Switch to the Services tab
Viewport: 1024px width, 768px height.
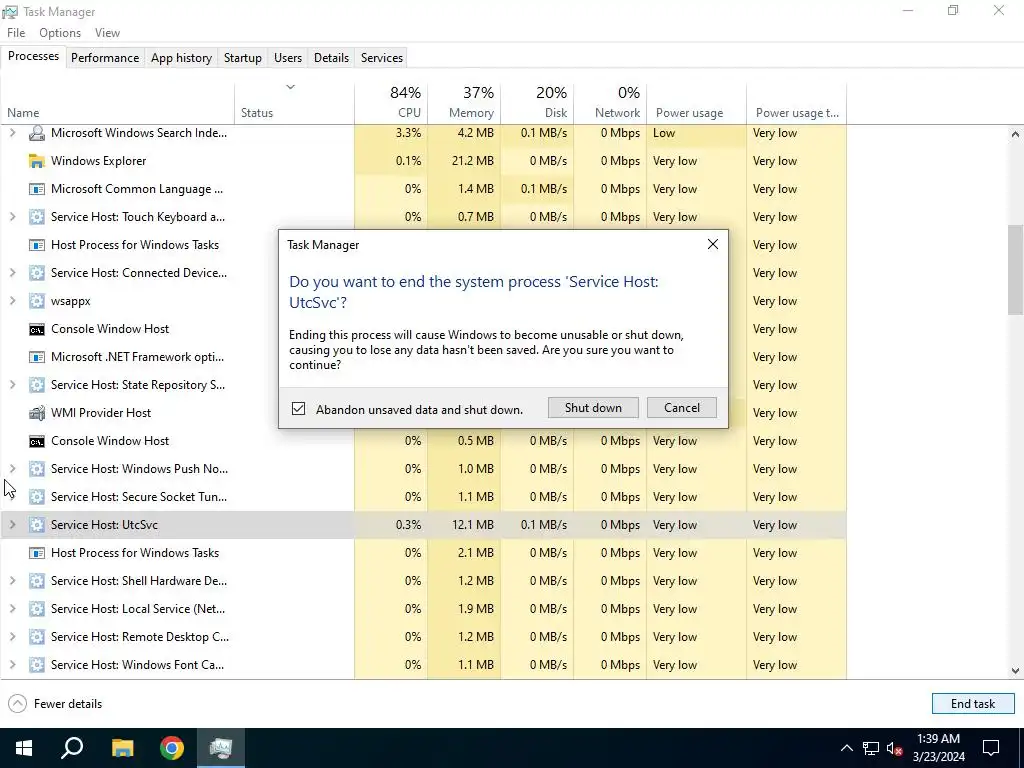pos(382,57)
